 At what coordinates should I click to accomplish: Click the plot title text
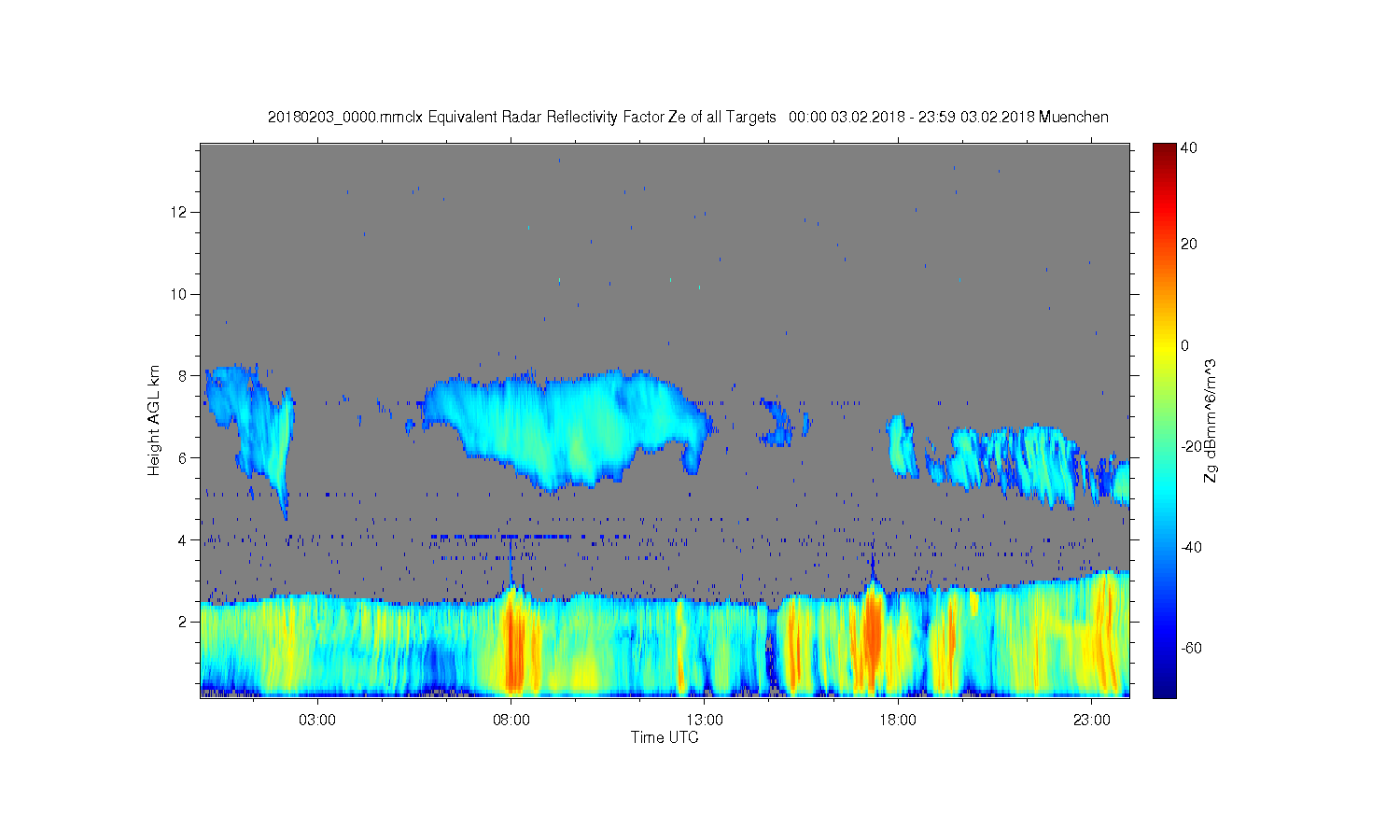[x=688, y=118]
